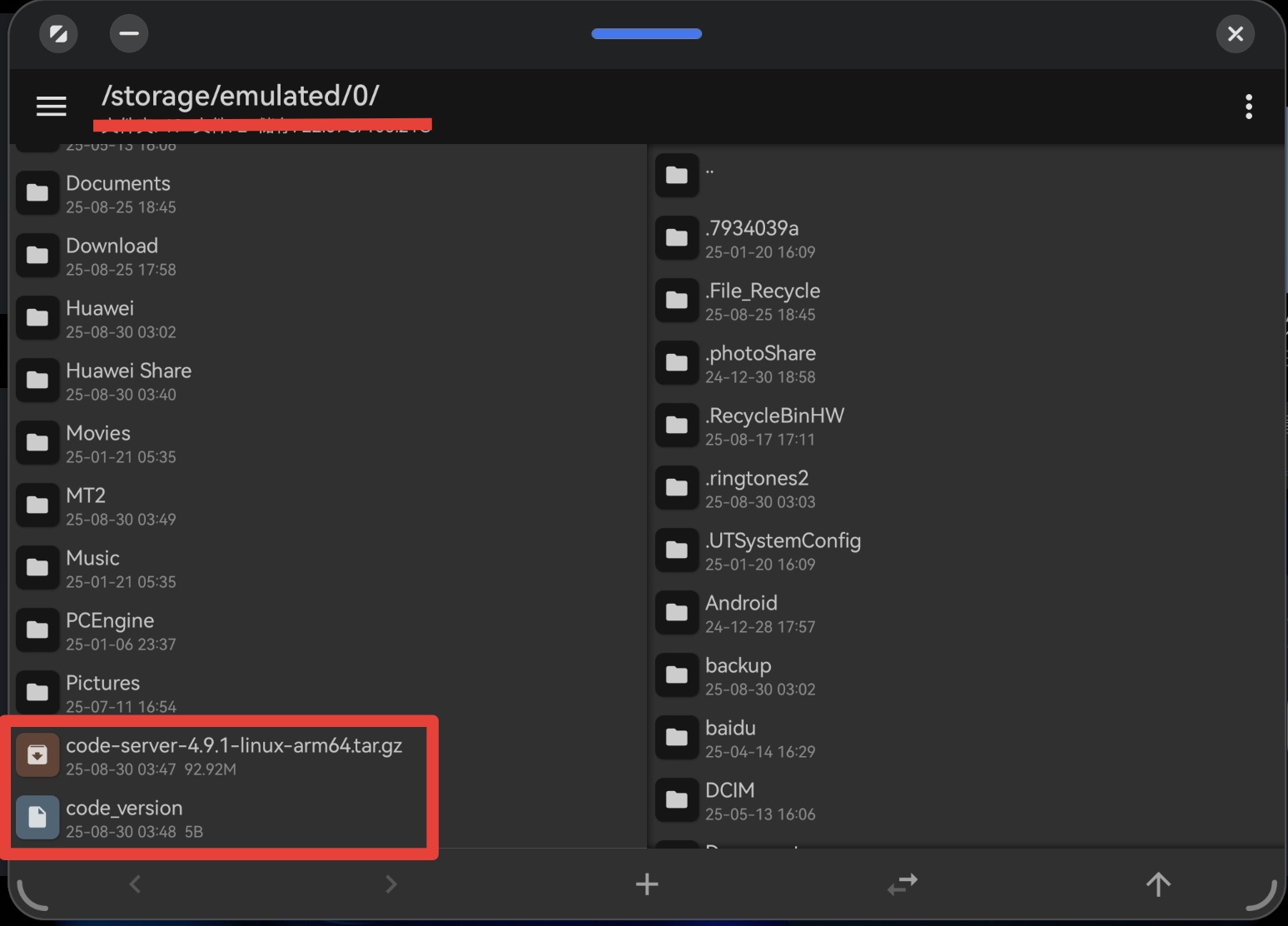
Task: Open the baidu folder
Action: click(x=967, y=738)
